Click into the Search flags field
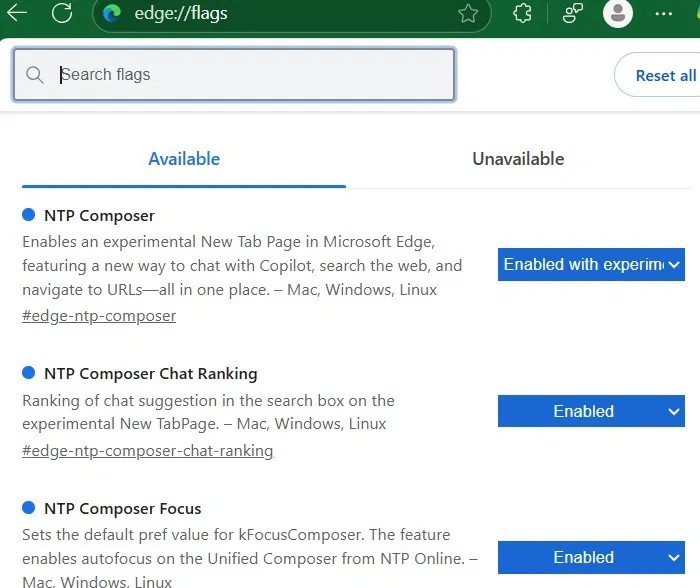Viewport: 700px width, 588px height. [x=250, y=75]
